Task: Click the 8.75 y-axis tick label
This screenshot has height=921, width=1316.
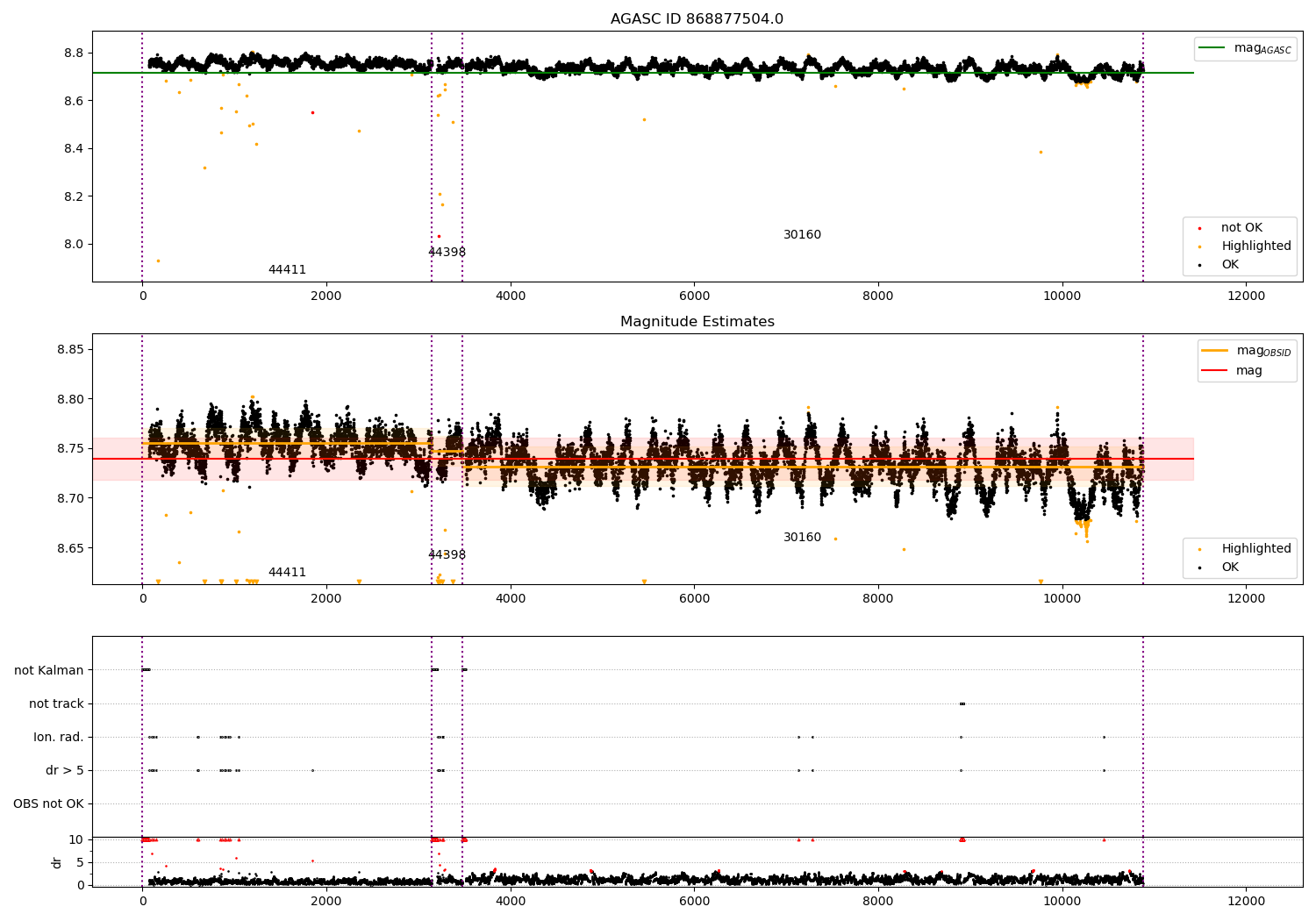Action: point(70,449)
